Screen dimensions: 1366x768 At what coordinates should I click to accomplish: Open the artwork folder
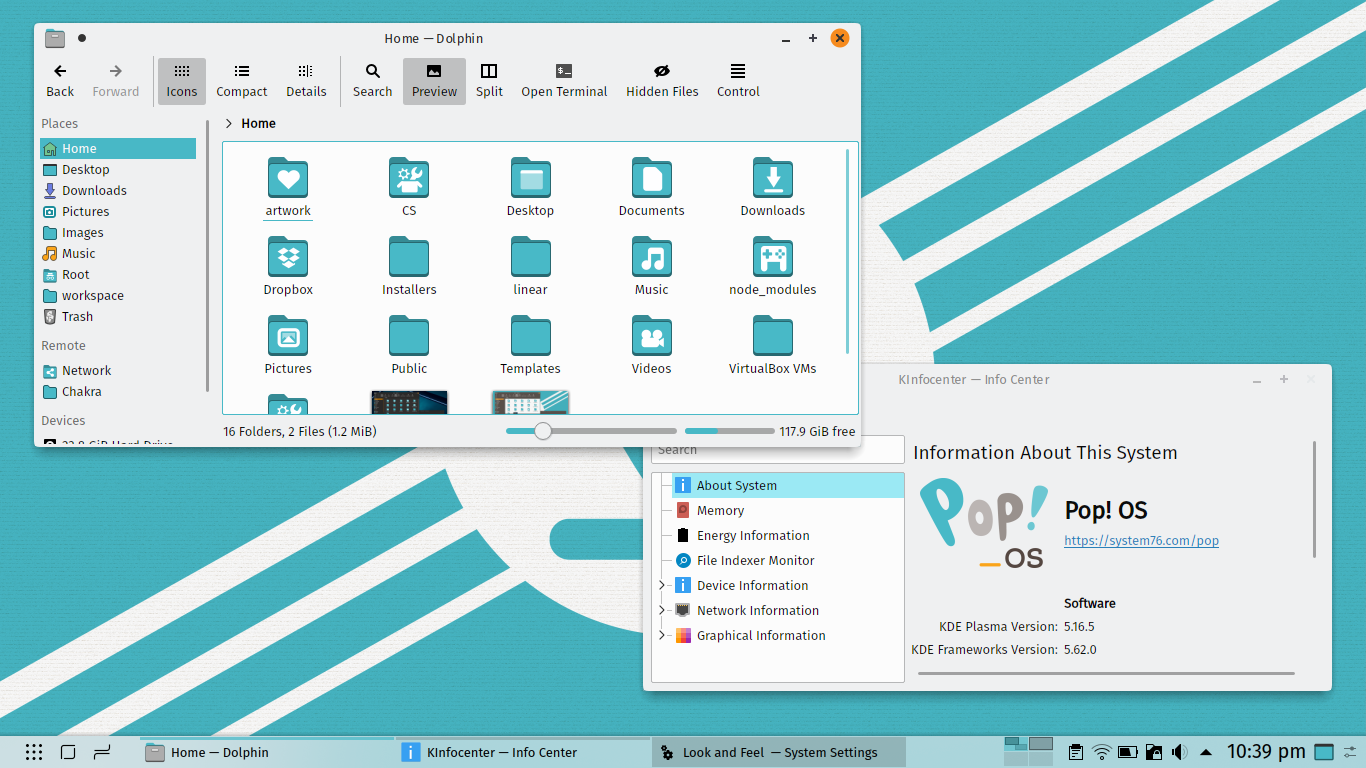(288, 188)
